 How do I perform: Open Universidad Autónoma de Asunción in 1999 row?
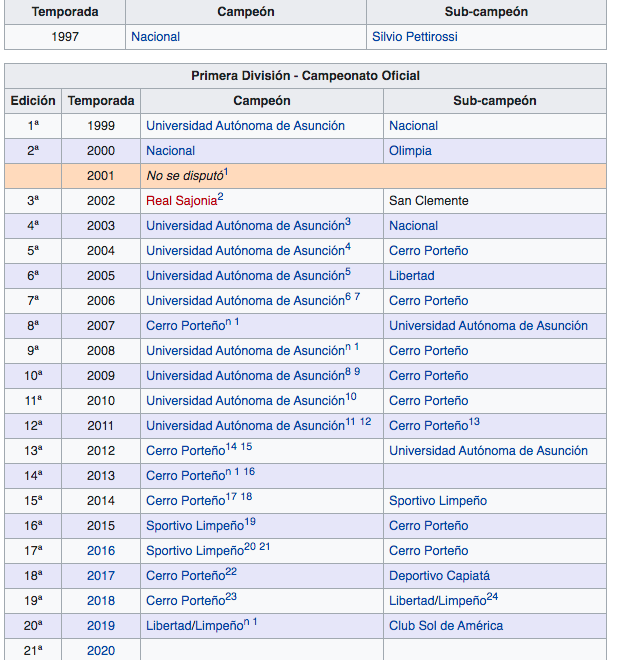pyautogui.click(x=245, y=126)
